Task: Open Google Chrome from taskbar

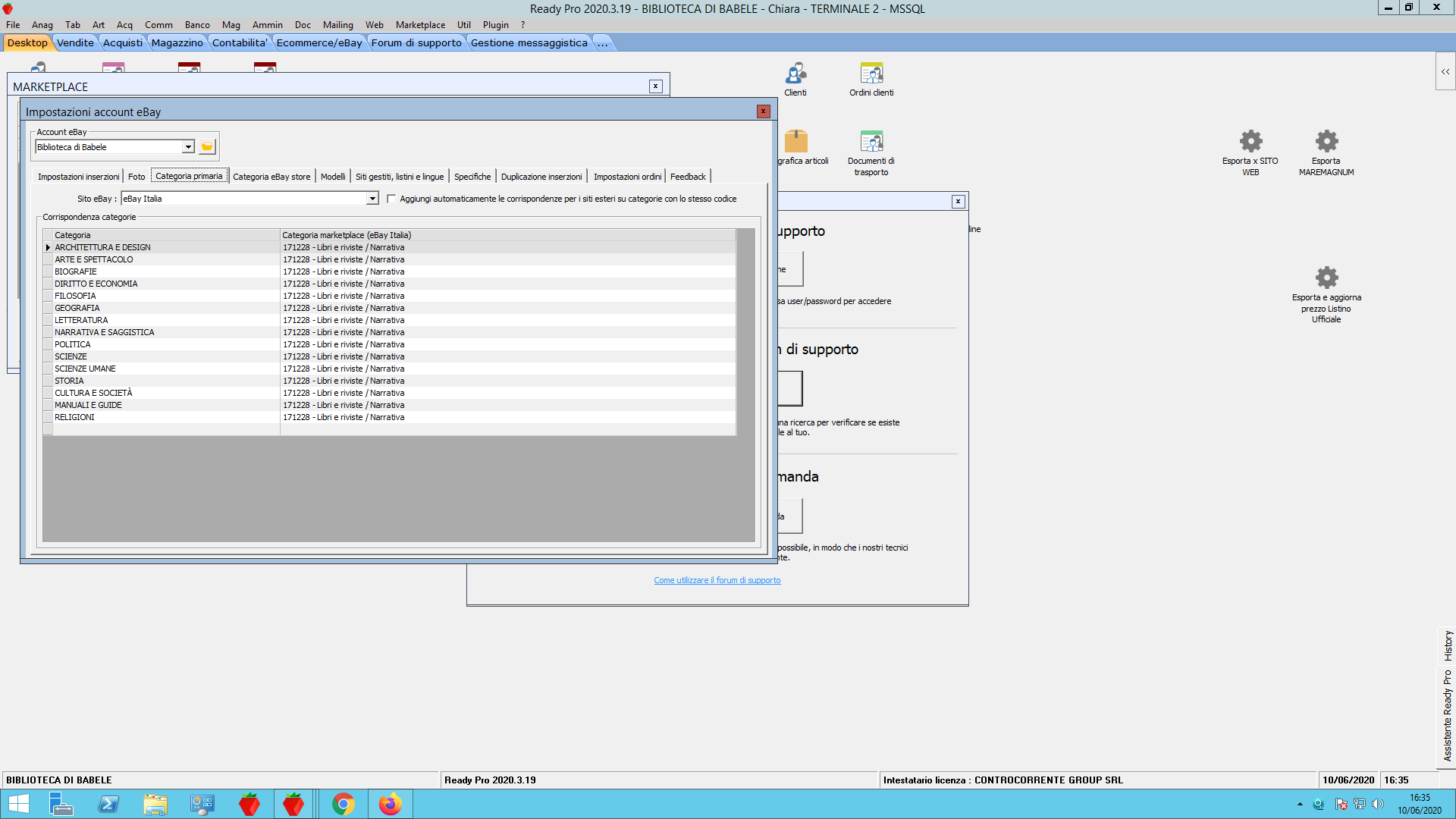Action: [x=343, y=804]
